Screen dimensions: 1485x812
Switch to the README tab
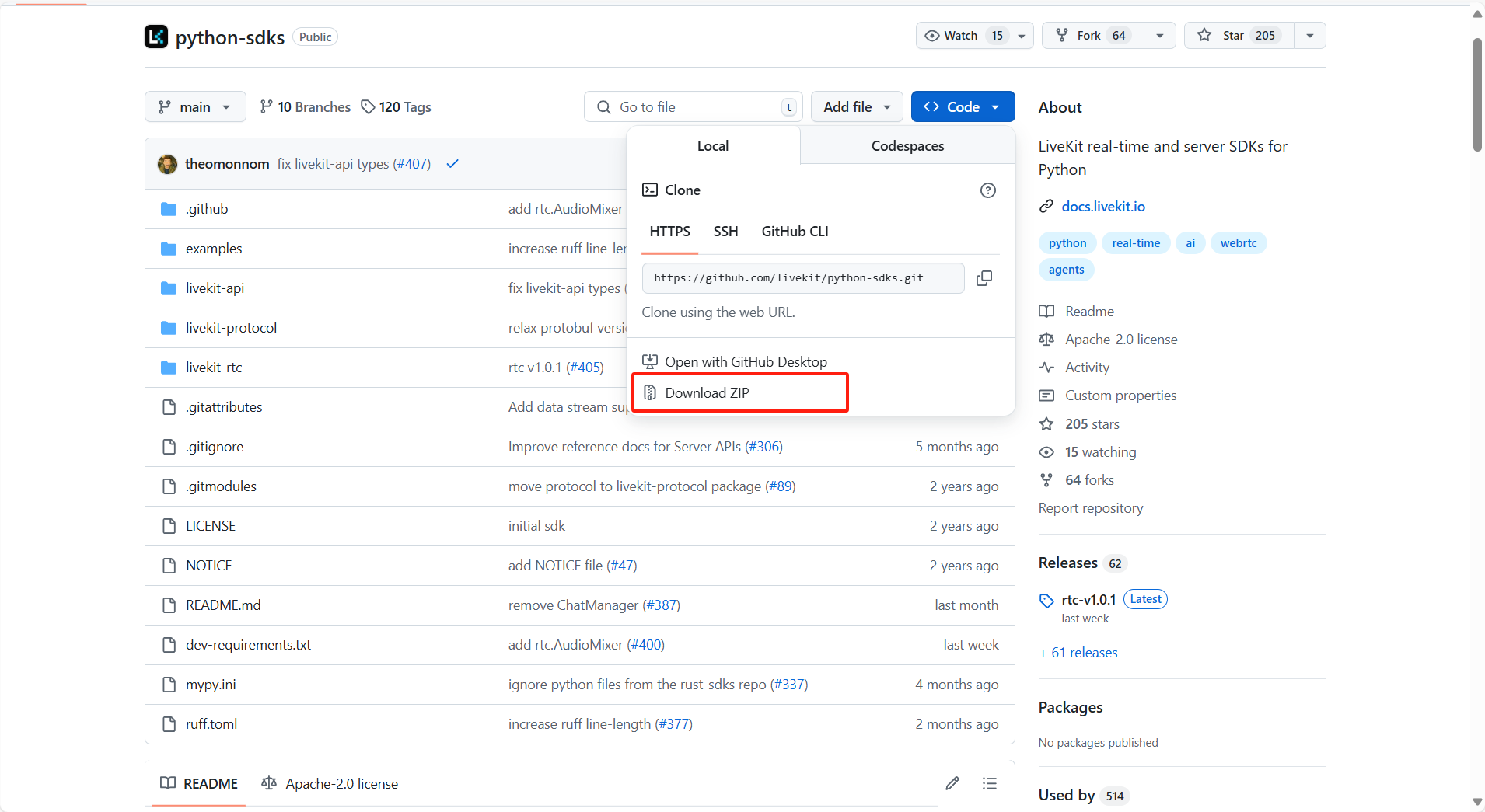pos(199,784)
